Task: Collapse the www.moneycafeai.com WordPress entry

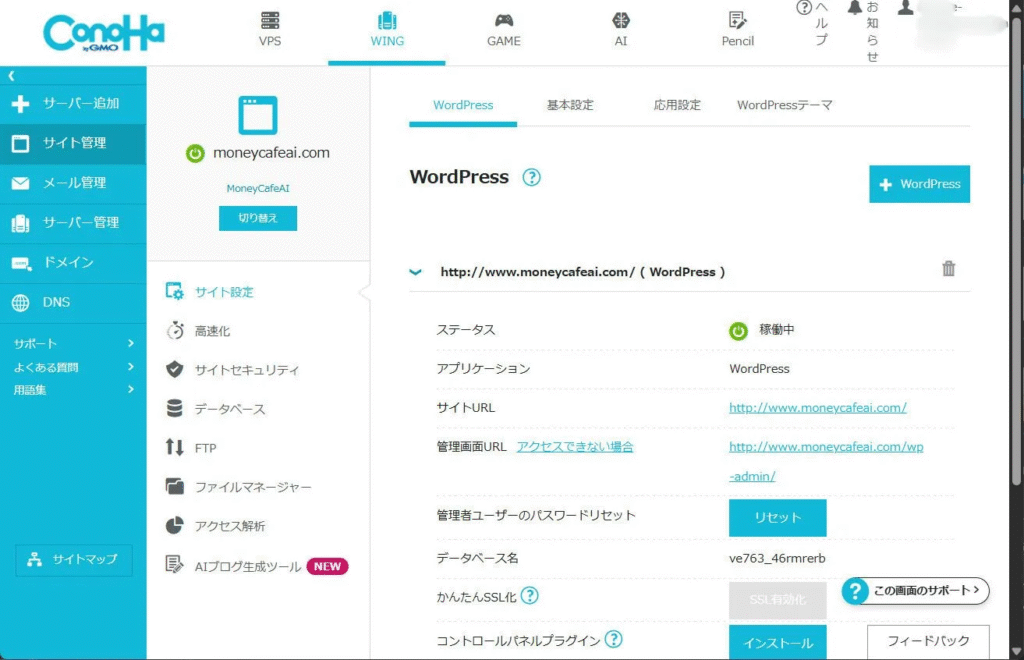Action: click(x=415, y=272)
